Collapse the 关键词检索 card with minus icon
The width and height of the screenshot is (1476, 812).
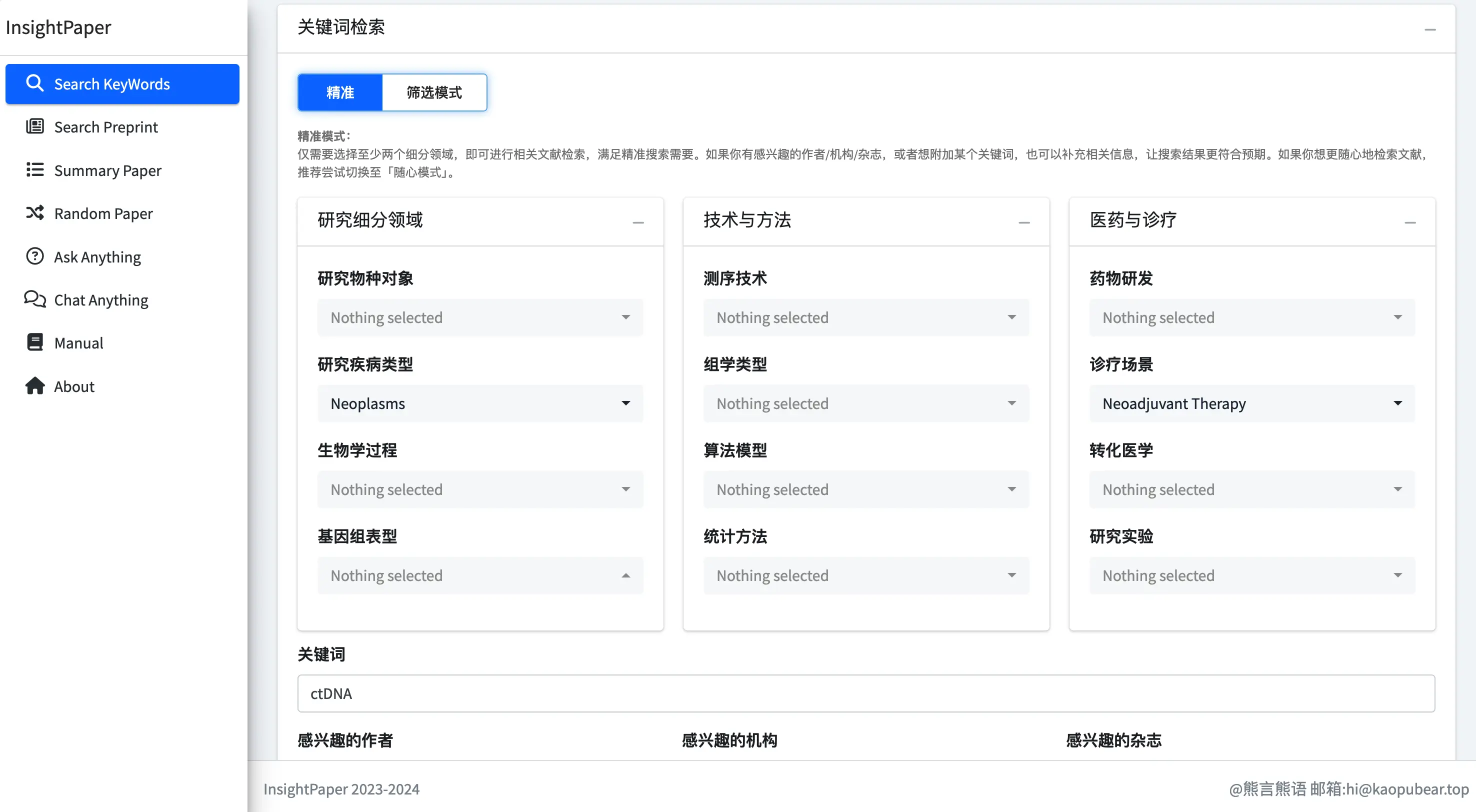tap(1430, 29)
